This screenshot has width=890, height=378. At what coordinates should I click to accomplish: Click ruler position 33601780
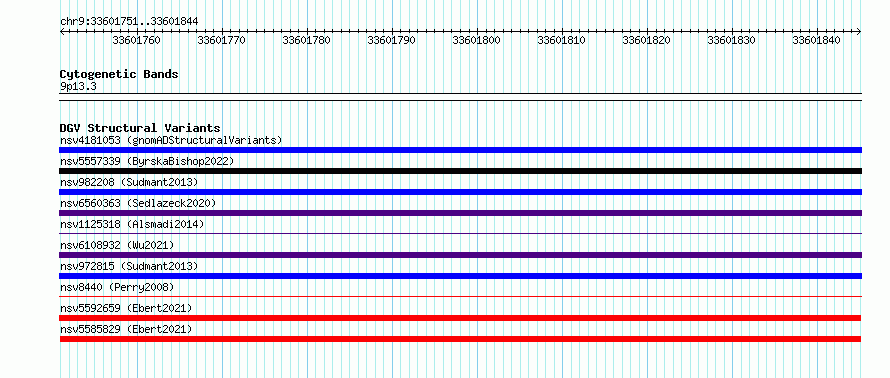(x=307, y=40)
